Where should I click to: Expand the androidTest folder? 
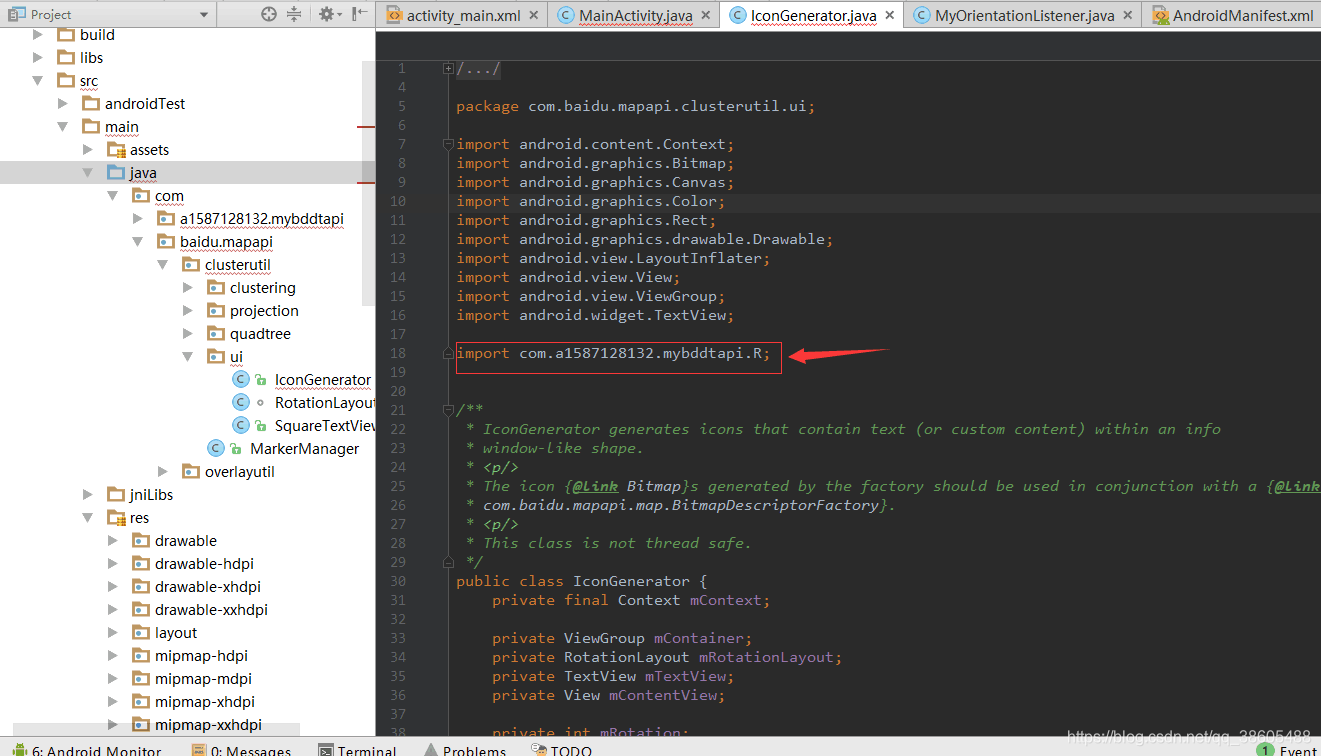[63, 103]
